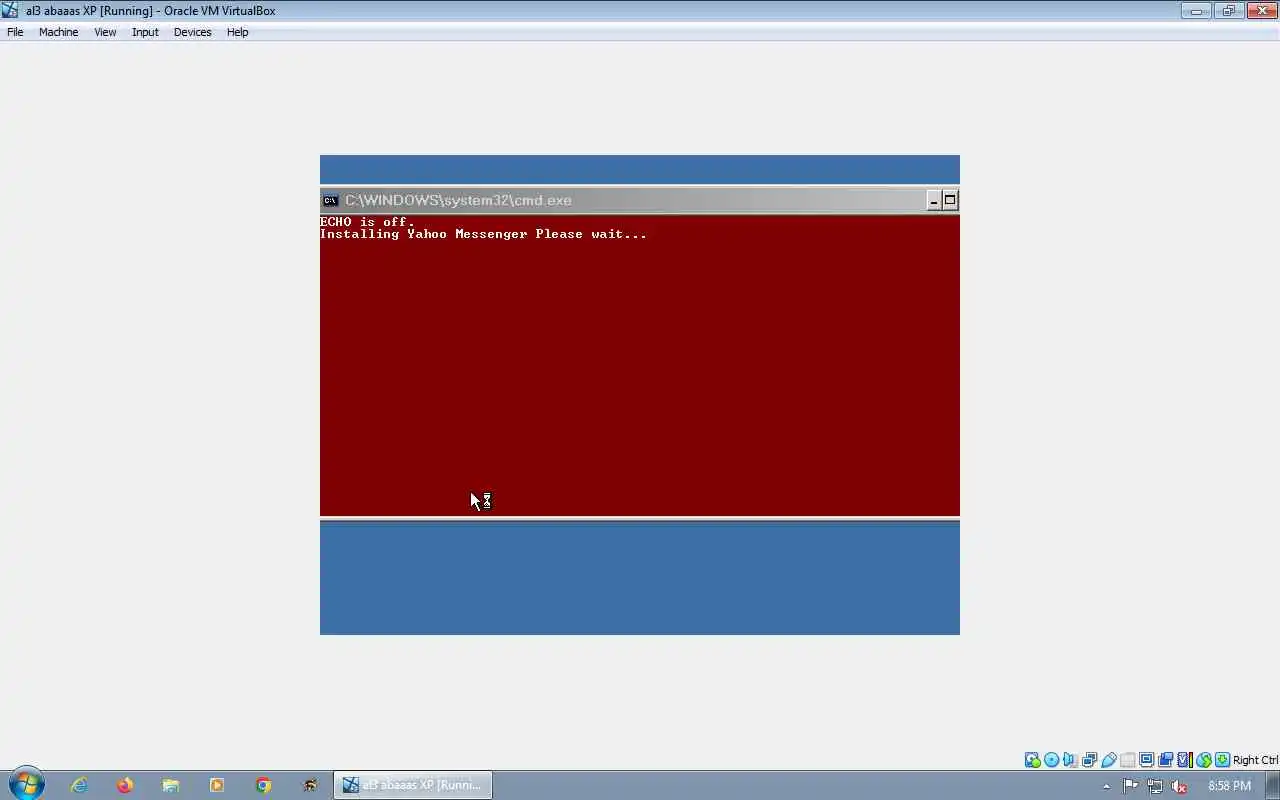Viewport: 1280px width, 800px height.
Task: Open the USB devices status icon
Action: (x=1108, y=760)
